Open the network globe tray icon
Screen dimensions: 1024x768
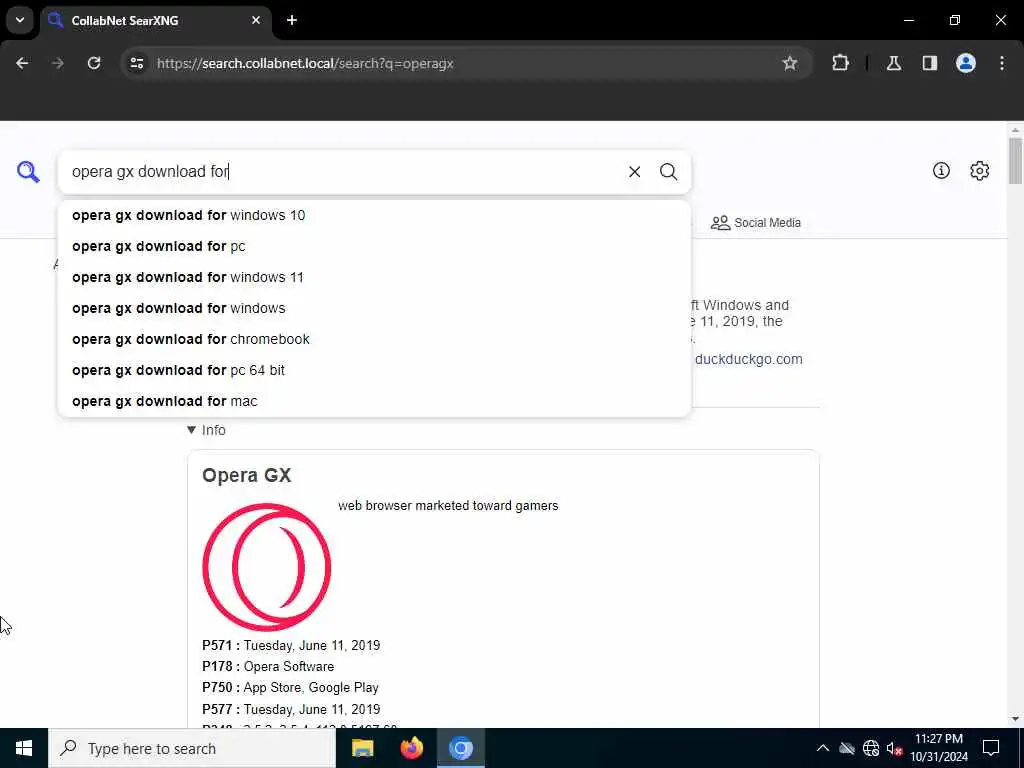point(871,748)
